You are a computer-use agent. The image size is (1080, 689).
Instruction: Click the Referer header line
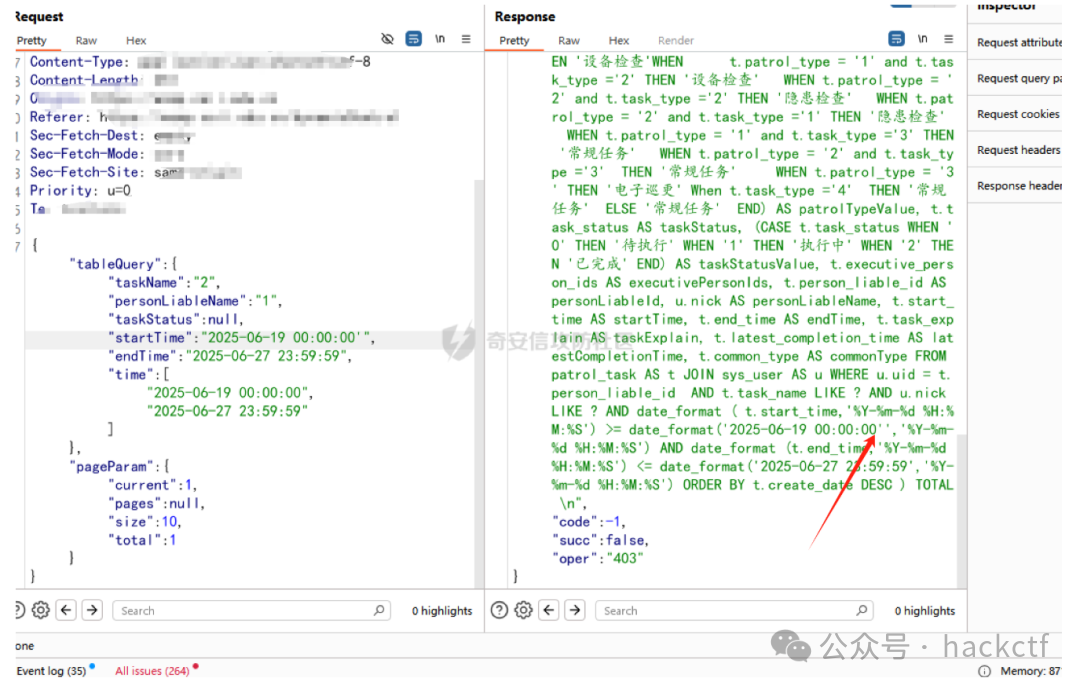pyautogui.click(x=214, y=117)
